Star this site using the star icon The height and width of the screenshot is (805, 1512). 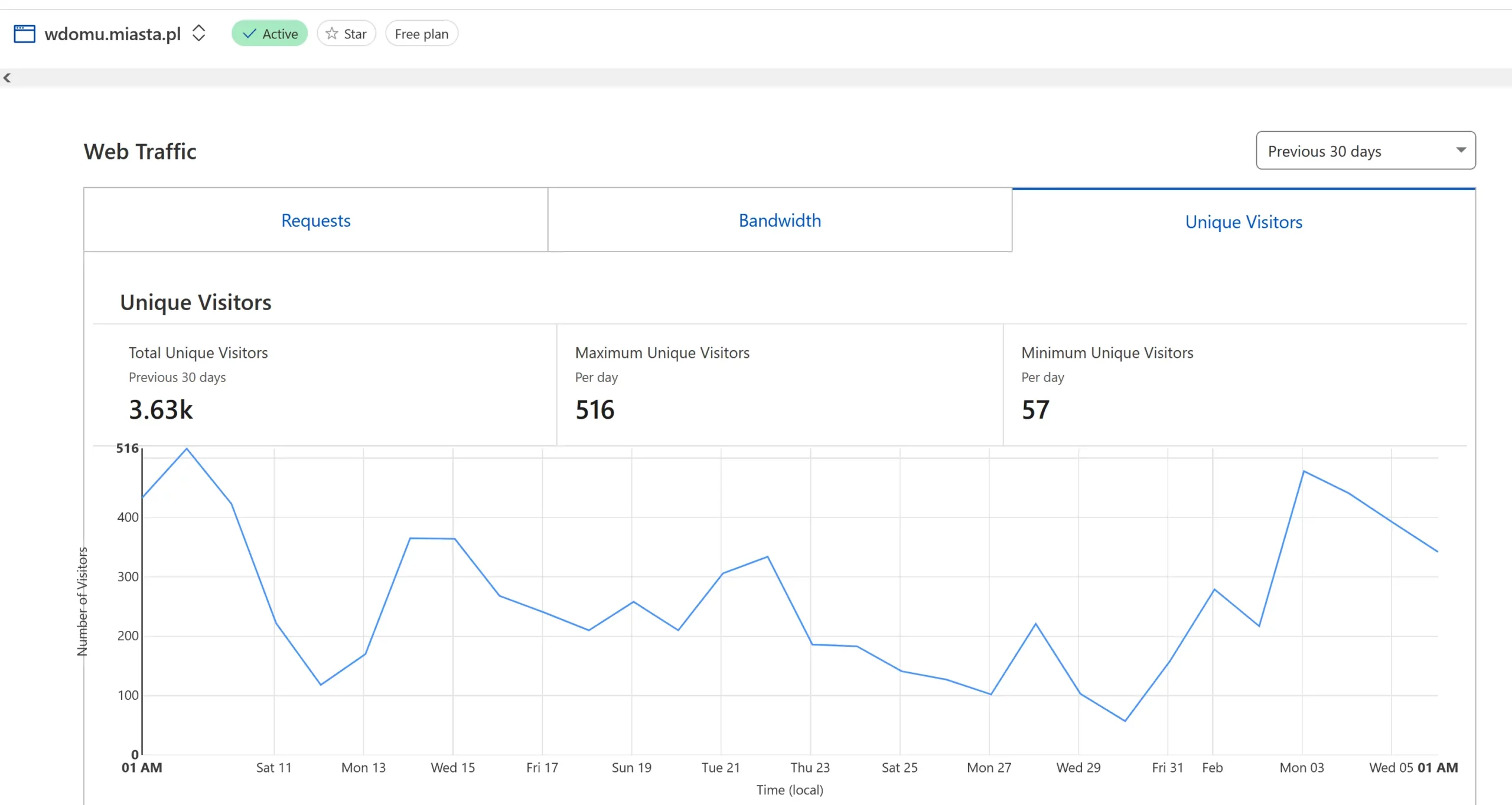[332, 34]
